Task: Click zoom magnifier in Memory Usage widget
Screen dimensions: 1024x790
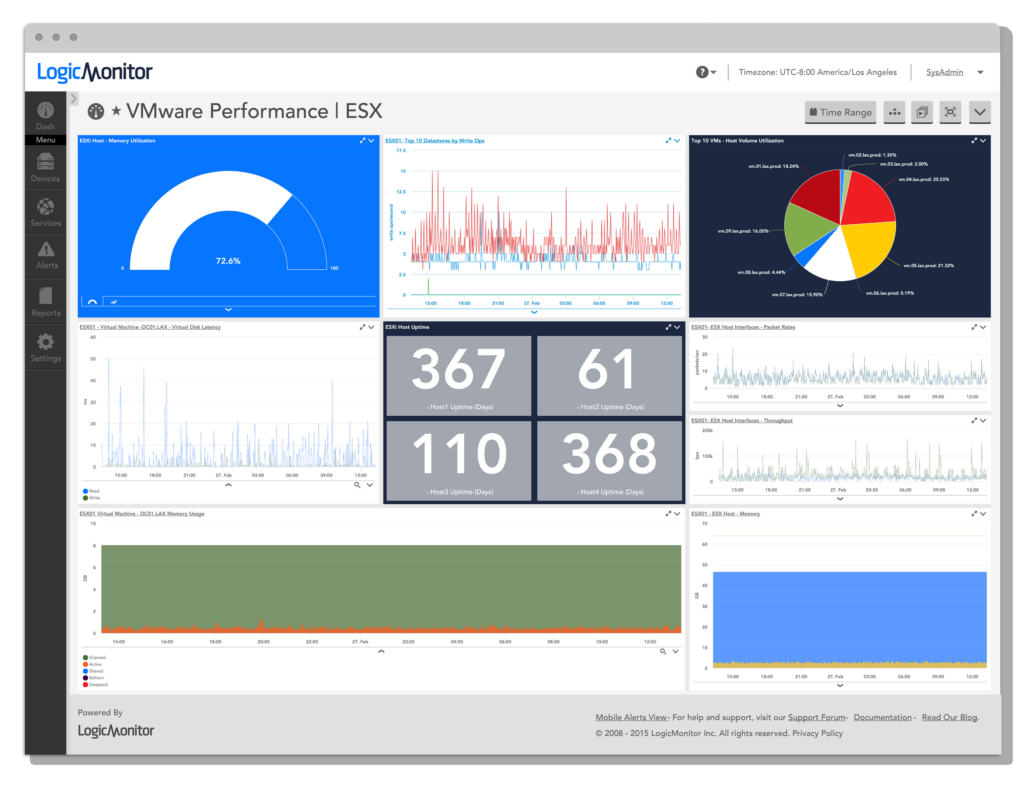Action: pyautogui.click(x=663, y=652)
